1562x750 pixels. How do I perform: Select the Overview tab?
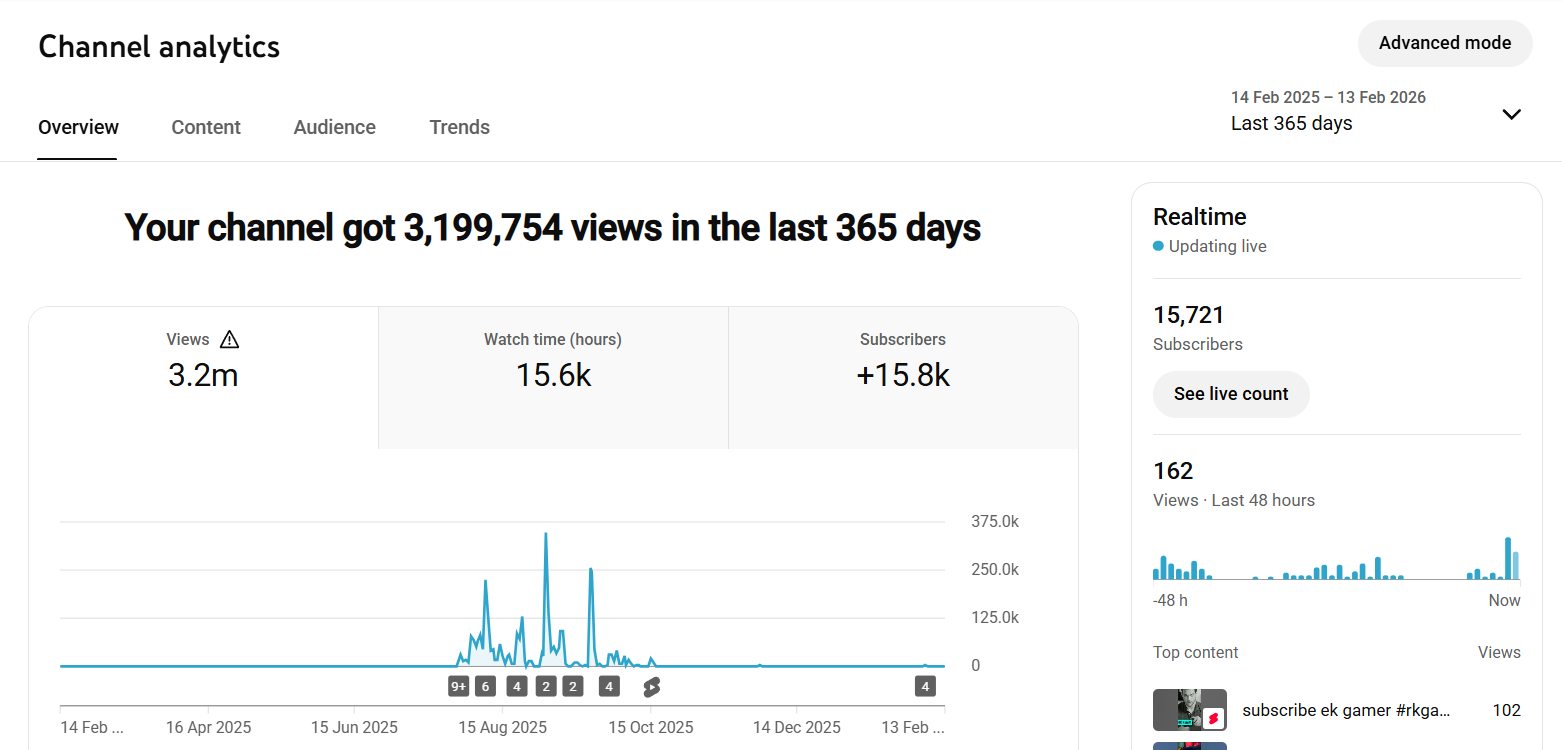pos(78,127)
